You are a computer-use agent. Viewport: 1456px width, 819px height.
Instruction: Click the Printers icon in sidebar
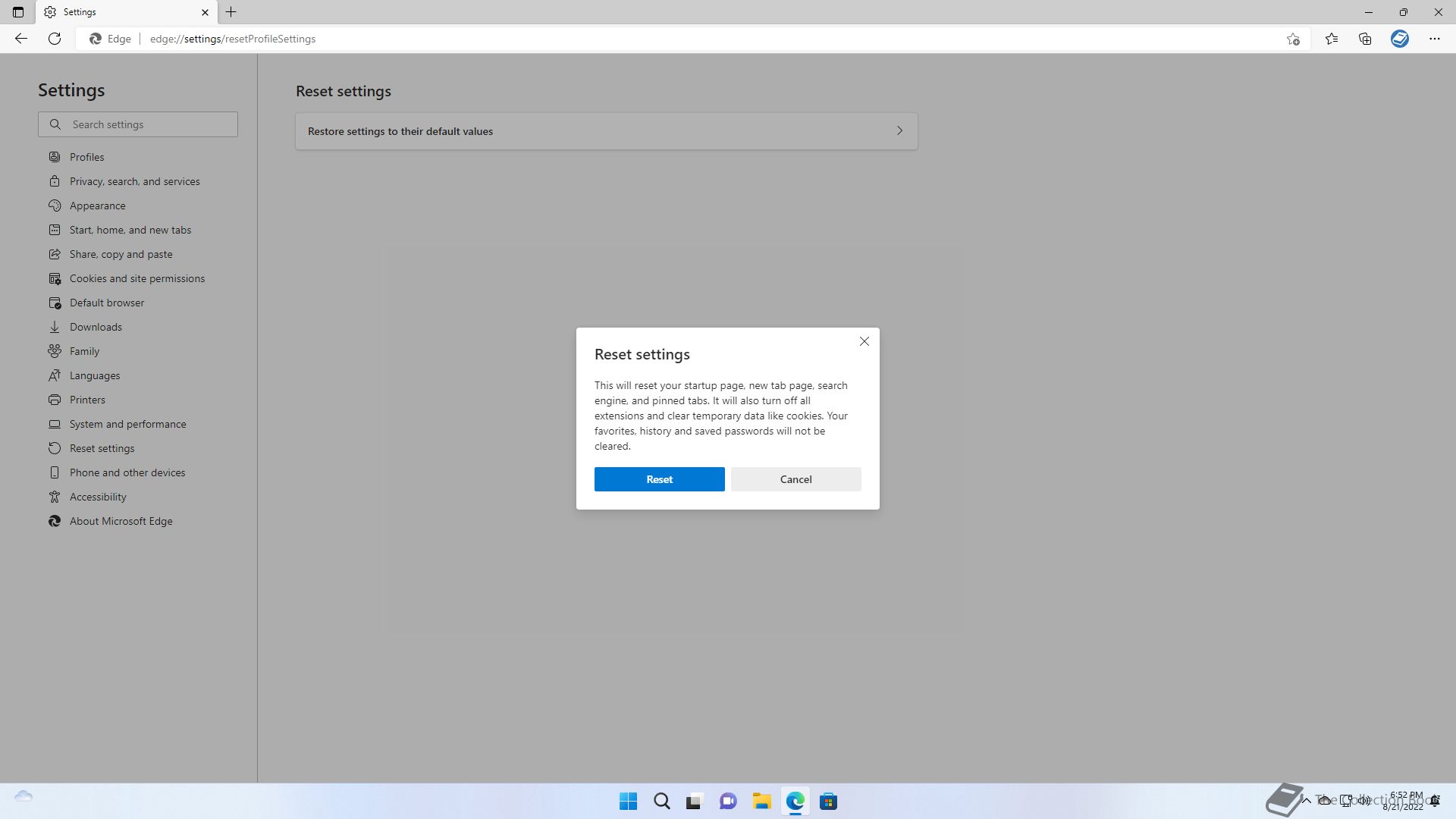pyautogui.click(x=55, y=400)
